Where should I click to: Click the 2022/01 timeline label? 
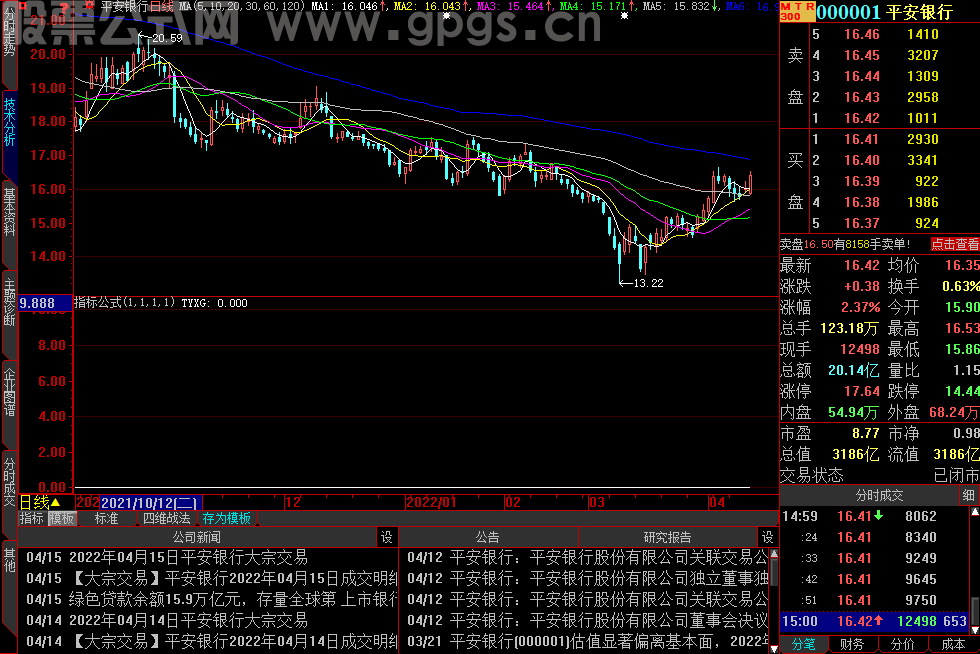click(x=431, y=502)
